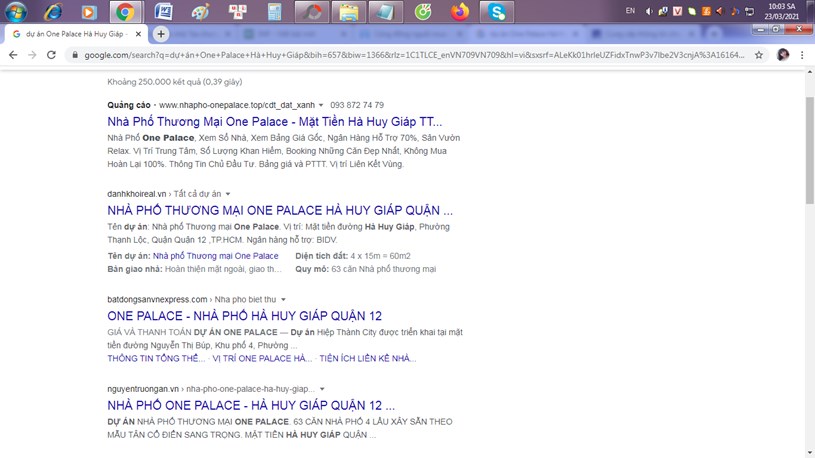Open Skype from the taskbar
This screenshot has width=815, height=458.
tap(497, 11)
